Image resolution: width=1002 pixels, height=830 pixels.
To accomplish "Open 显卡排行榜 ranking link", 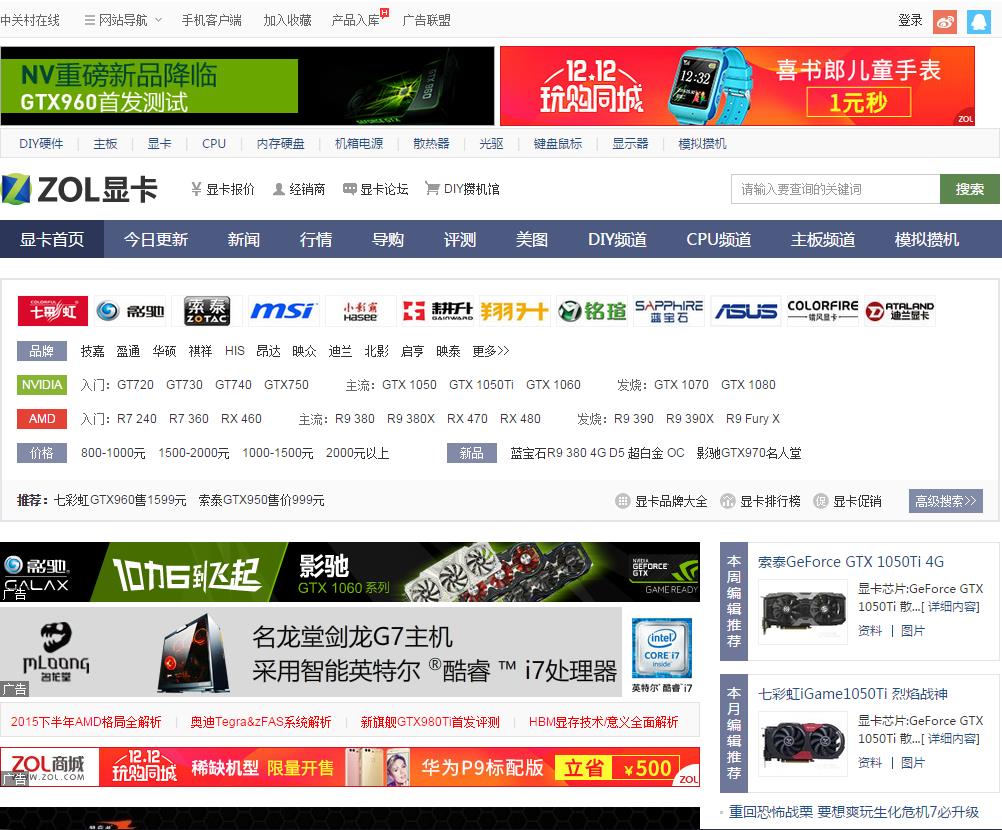I will [x=760, y=501].
